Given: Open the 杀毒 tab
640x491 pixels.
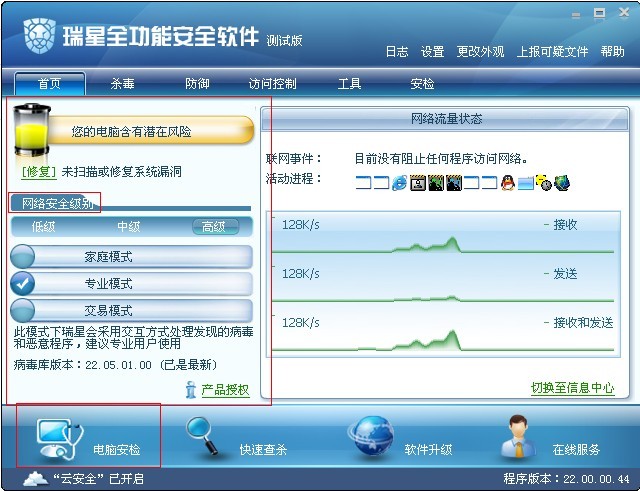Looking at the screenshot, I should [x=122, y=84].
